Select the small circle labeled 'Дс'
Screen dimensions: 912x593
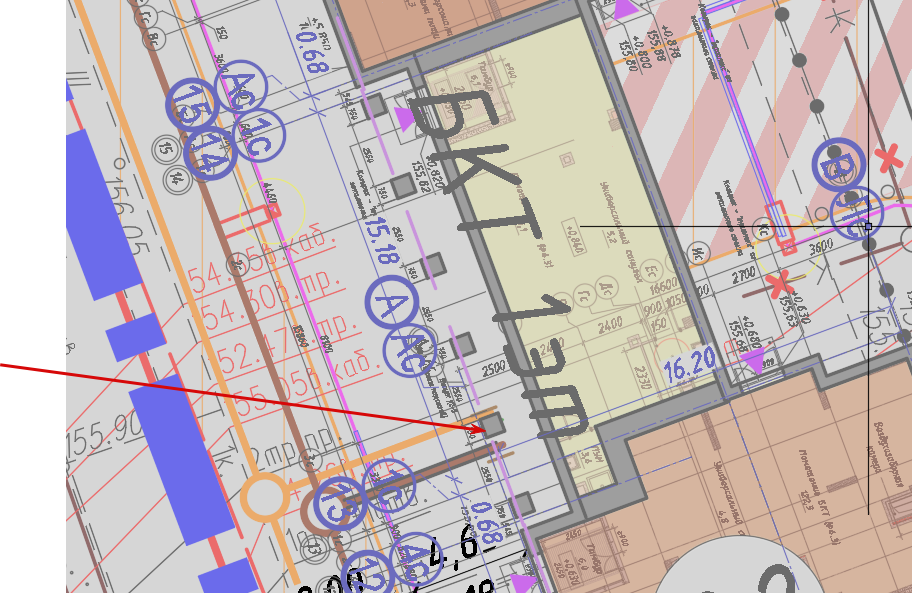(606, 289)
